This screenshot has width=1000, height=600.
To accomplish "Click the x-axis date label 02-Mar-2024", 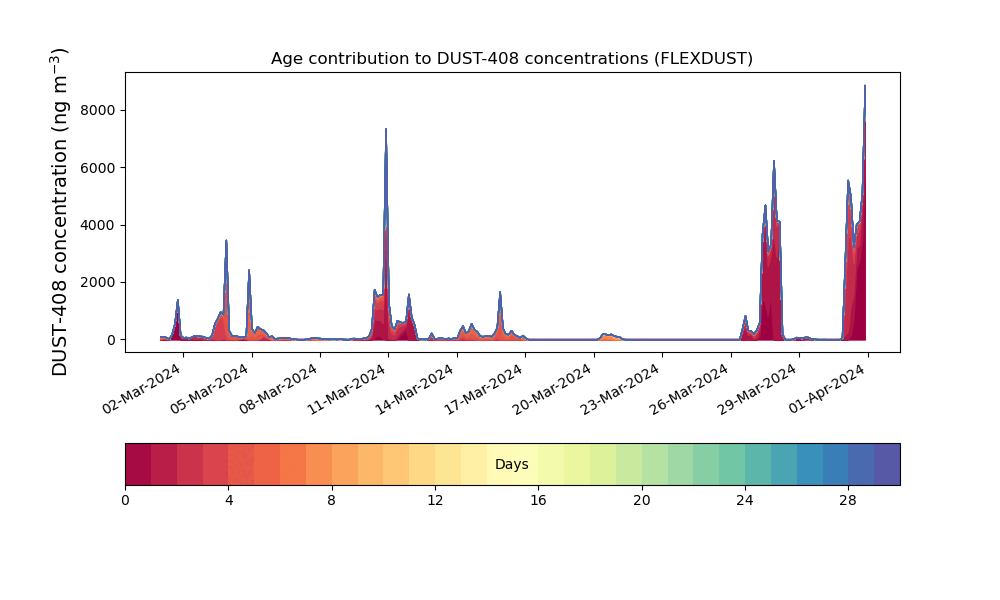I will (x=142, y=389).
